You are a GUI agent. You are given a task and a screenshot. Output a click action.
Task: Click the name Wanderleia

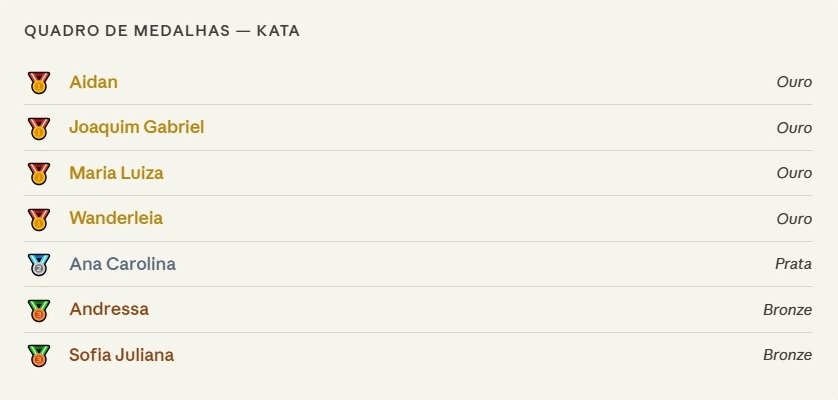point(116,218)
